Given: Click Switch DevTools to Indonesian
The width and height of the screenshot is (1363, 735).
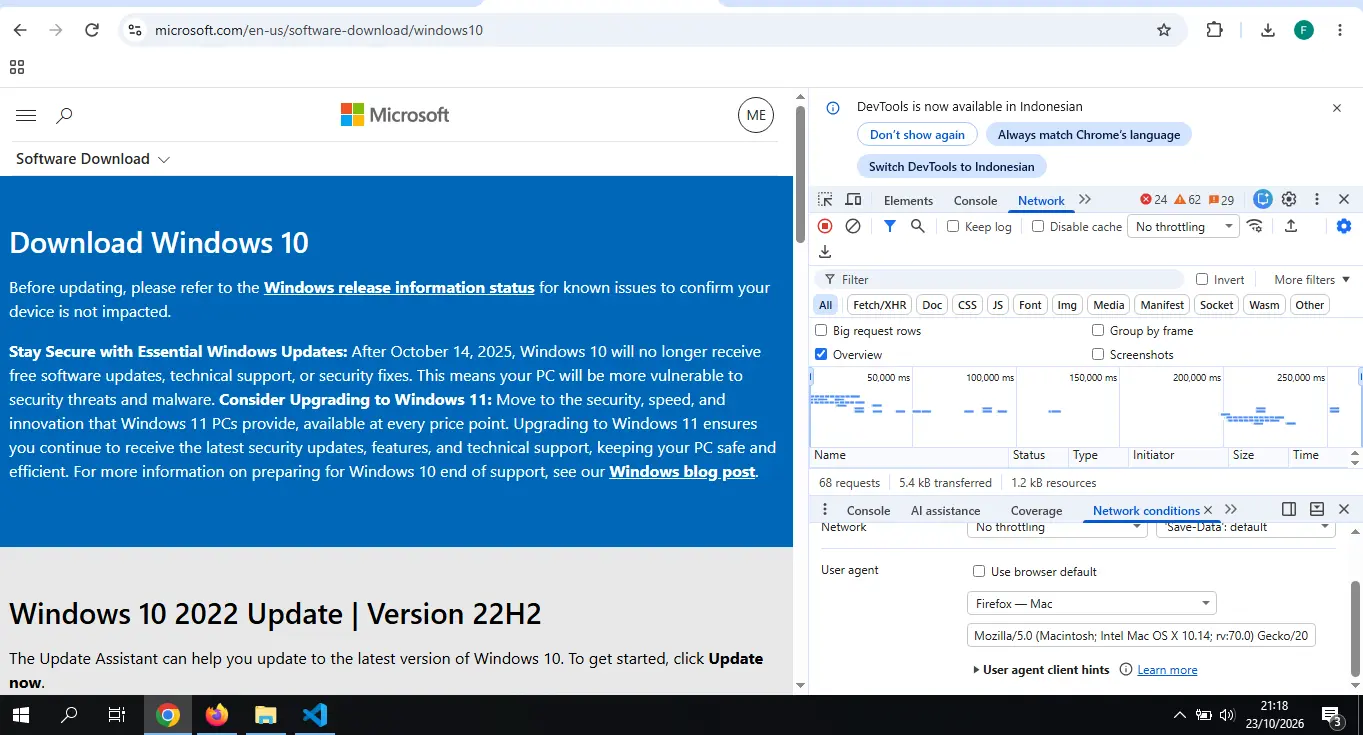Looking at the screenshot, I should 951,167.
